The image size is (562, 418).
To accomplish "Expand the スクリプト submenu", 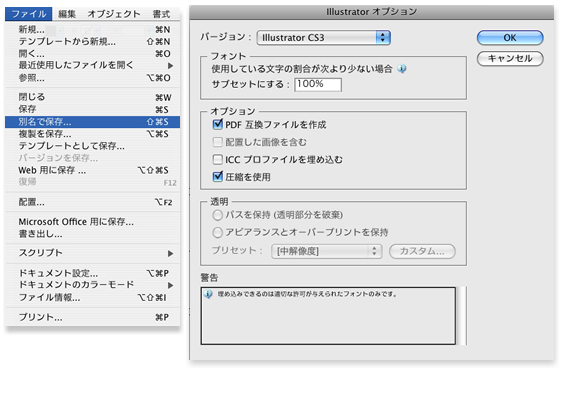I will click(x=92, y=253).
